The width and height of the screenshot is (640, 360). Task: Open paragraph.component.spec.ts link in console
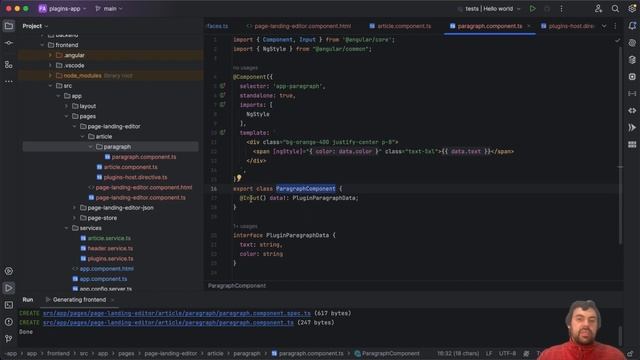point(177,313)
